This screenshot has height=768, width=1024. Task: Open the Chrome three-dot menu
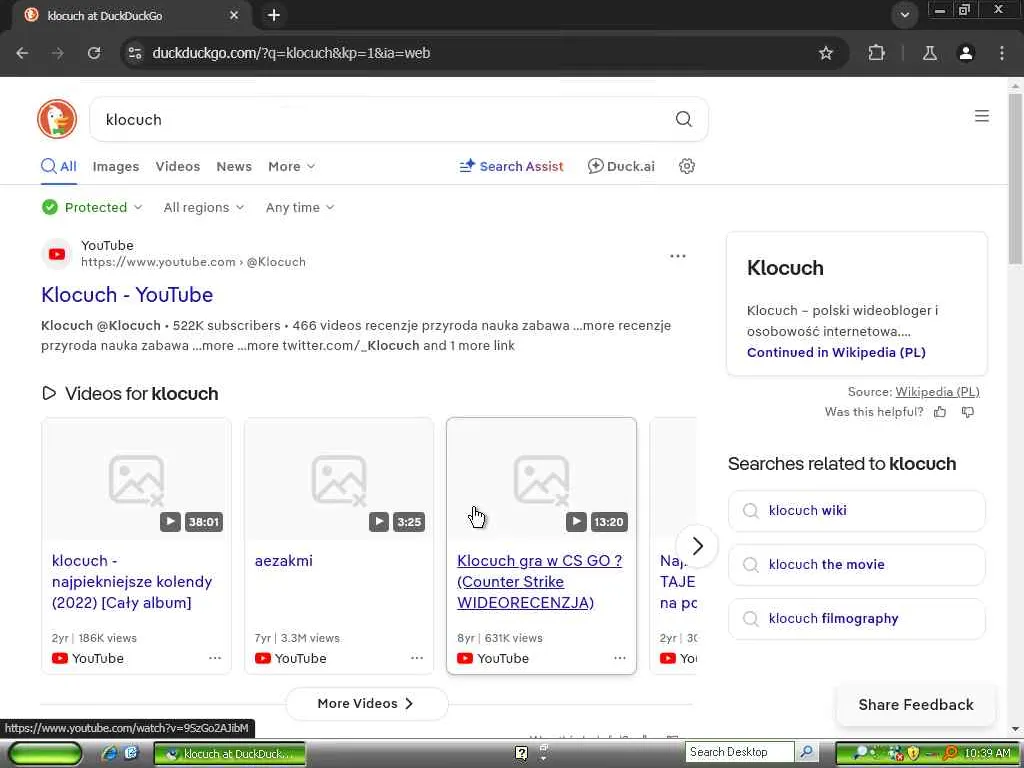click(1002, 53)
